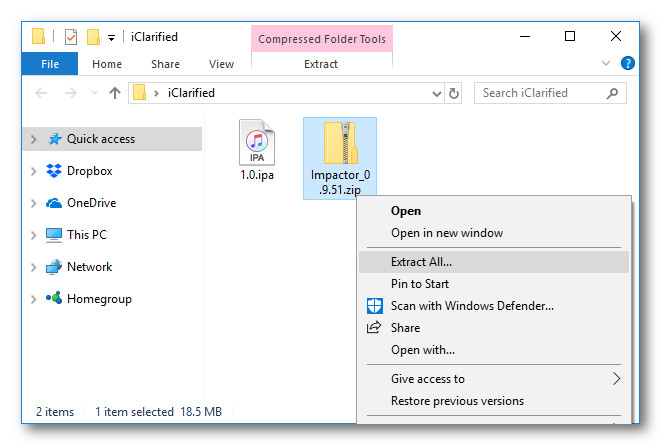Screen dimensions: 661x445
Task: Expand the Quick access tree node
Action: [34, 140]
